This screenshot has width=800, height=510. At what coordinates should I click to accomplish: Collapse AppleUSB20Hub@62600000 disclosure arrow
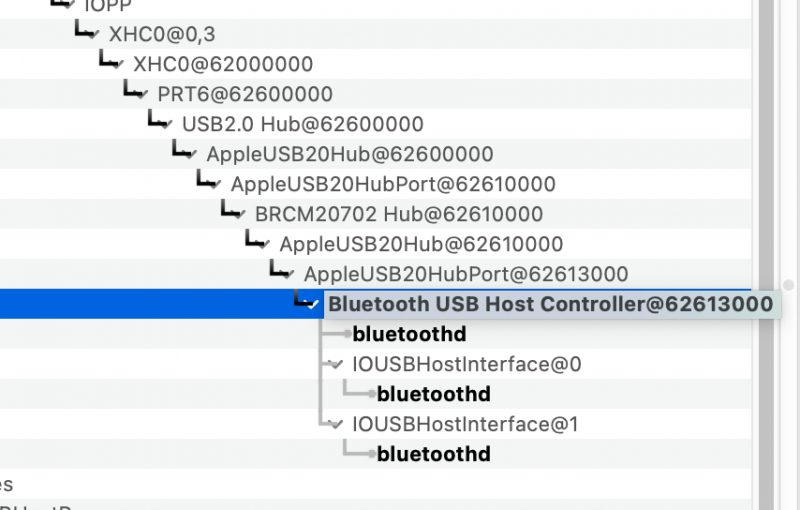pos(193,155)
